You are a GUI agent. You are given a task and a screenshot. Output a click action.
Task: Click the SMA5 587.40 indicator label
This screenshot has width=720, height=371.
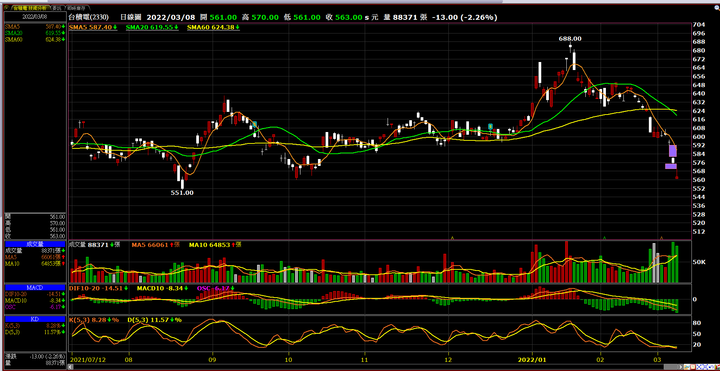click(93, 28)
